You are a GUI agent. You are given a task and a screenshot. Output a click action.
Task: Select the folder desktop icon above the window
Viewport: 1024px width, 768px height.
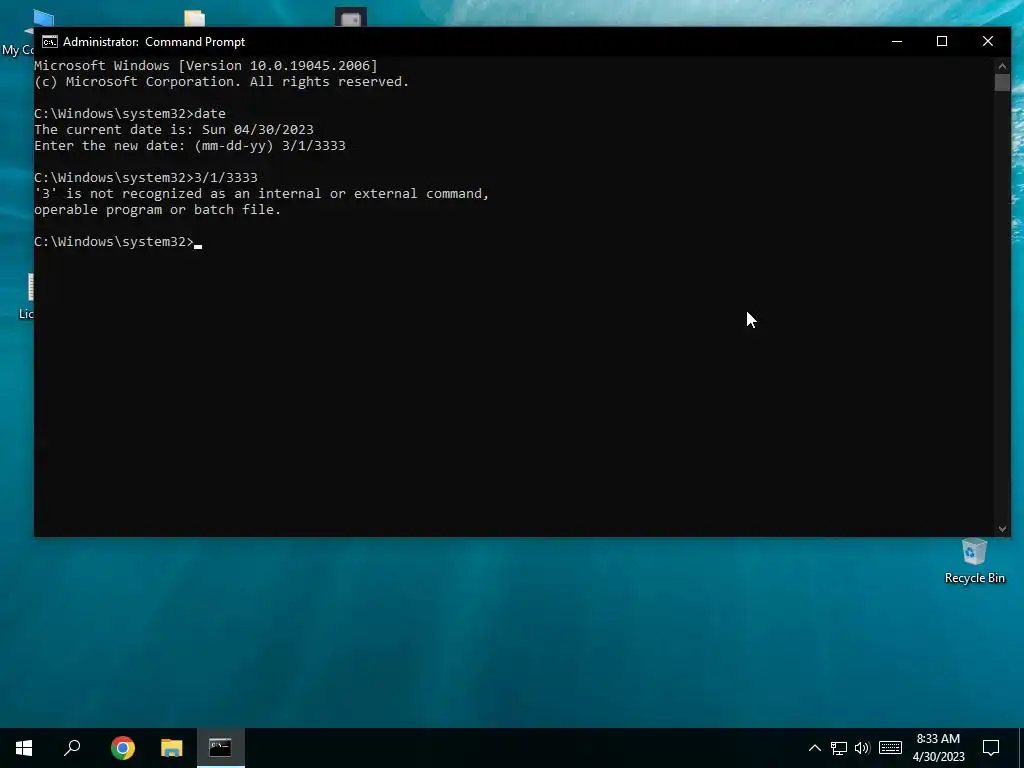tap(194, 18)
